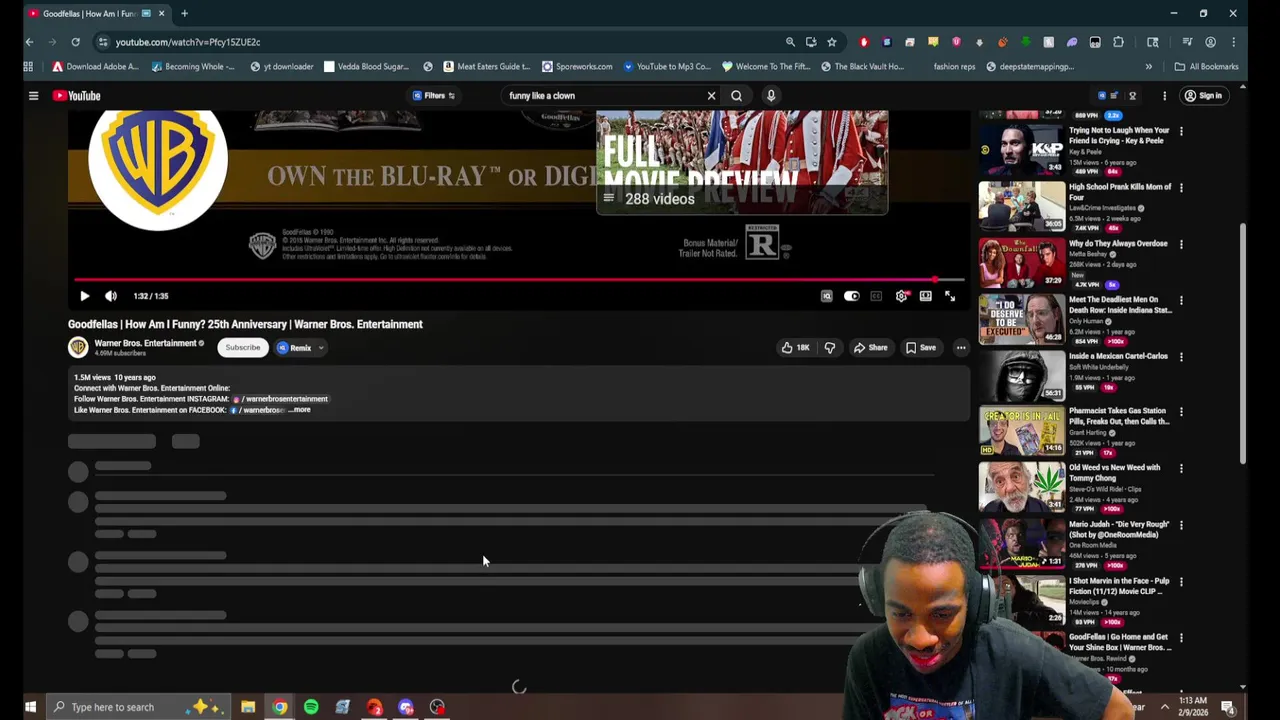Clear the search box with the X
This screenshot has width=1280, height=720.
click(711, 96)
